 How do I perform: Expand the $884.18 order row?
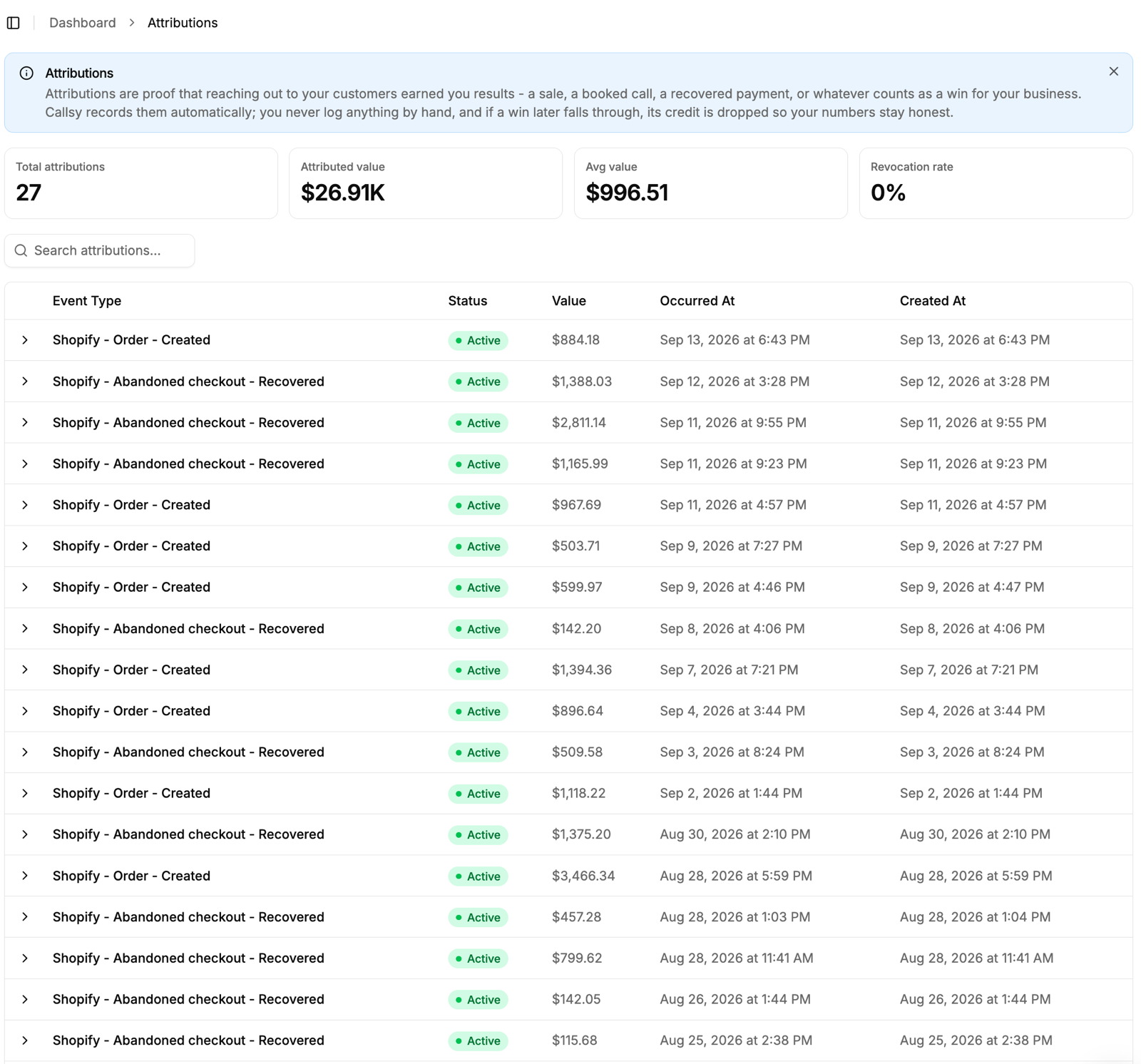point(25,340)
